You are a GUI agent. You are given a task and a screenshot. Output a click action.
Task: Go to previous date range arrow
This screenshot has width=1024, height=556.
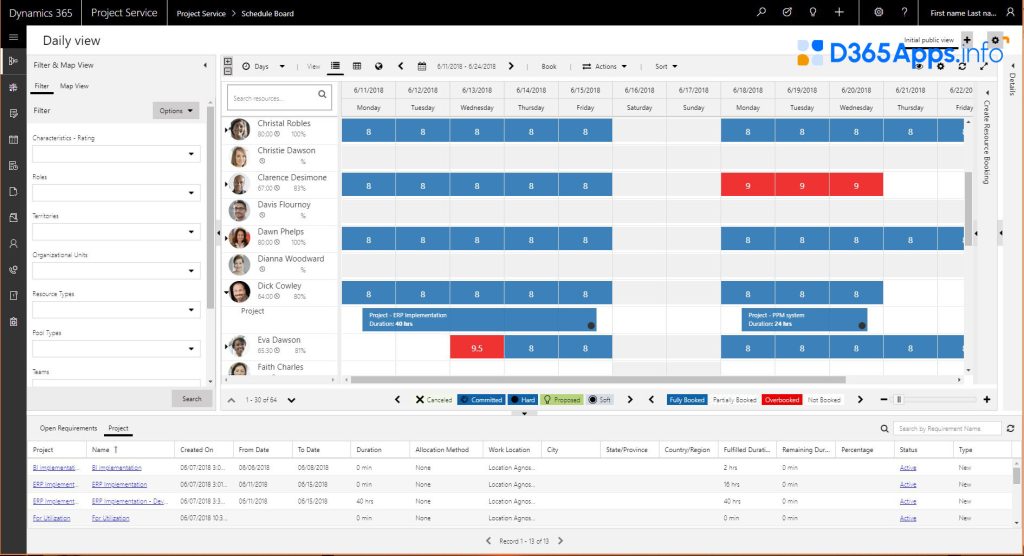click(x=400, y=66)
